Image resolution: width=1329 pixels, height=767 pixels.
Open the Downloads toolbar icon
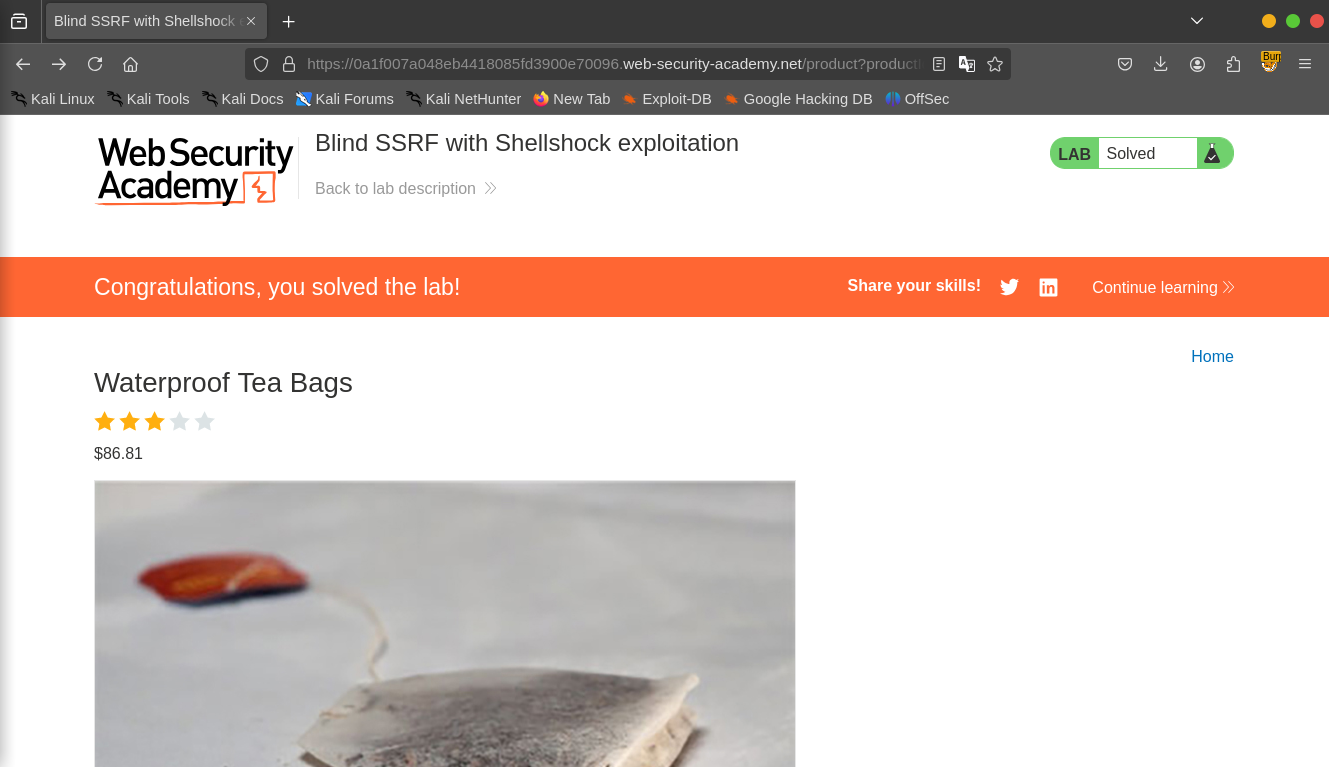pos(1161,64)
